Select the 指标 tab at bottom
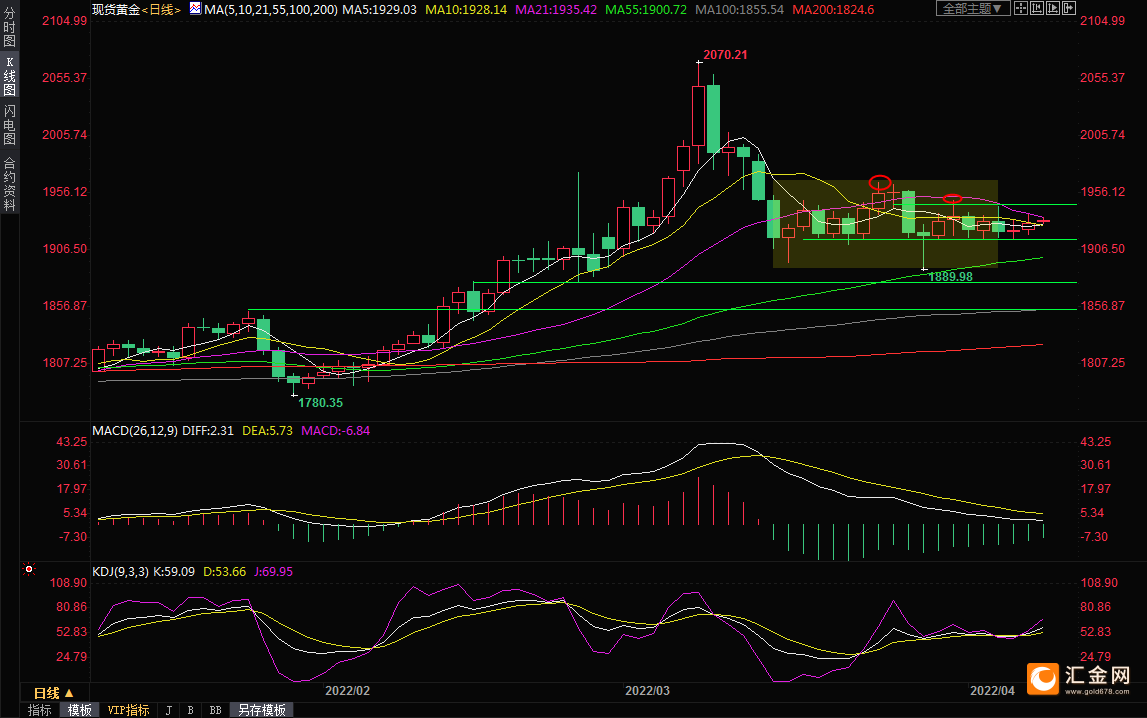Screen dimensions: 1147x718 tap(40, 710)
